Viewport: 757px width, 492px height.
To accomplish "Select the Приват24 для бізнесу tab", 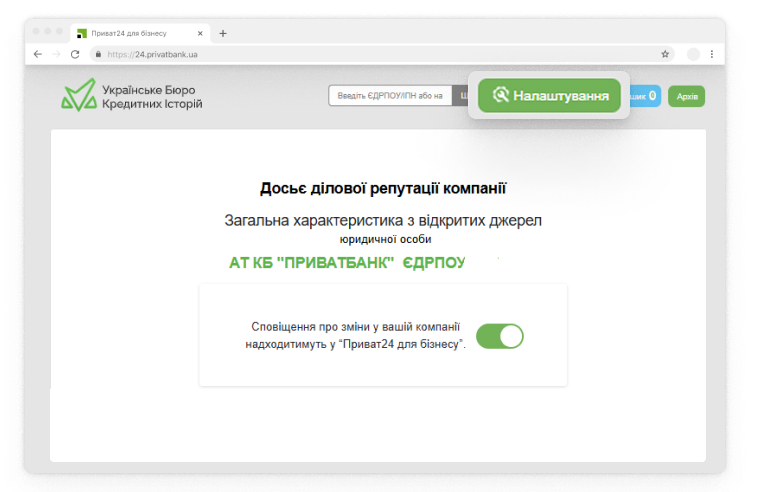I will coord(135,33).
